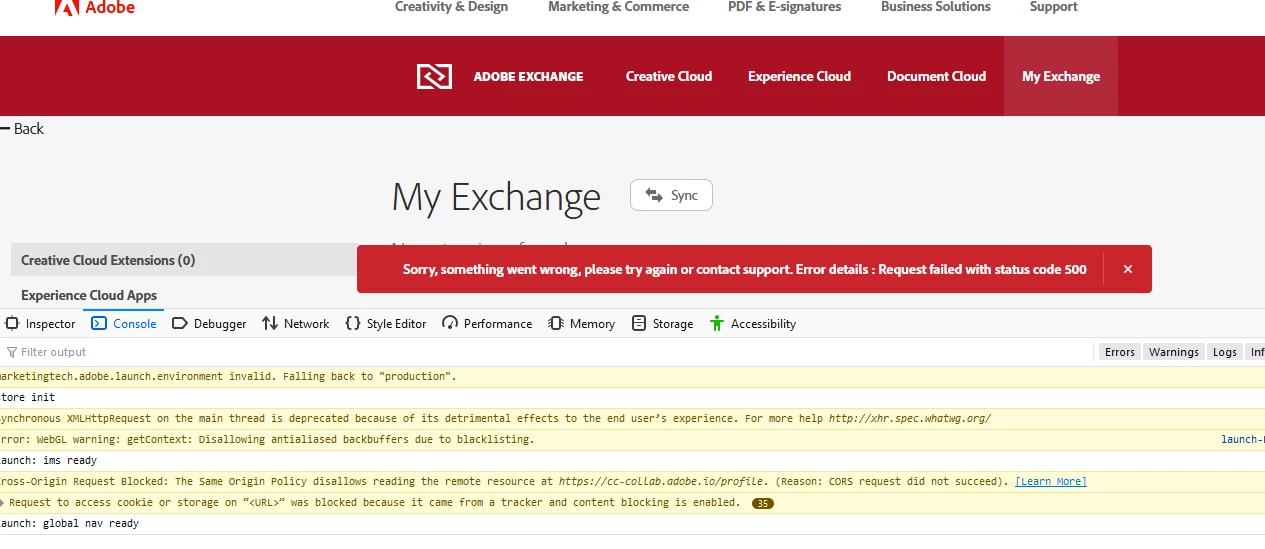
Task: Toggle the Errors console filter
Action: (1119, 352)
